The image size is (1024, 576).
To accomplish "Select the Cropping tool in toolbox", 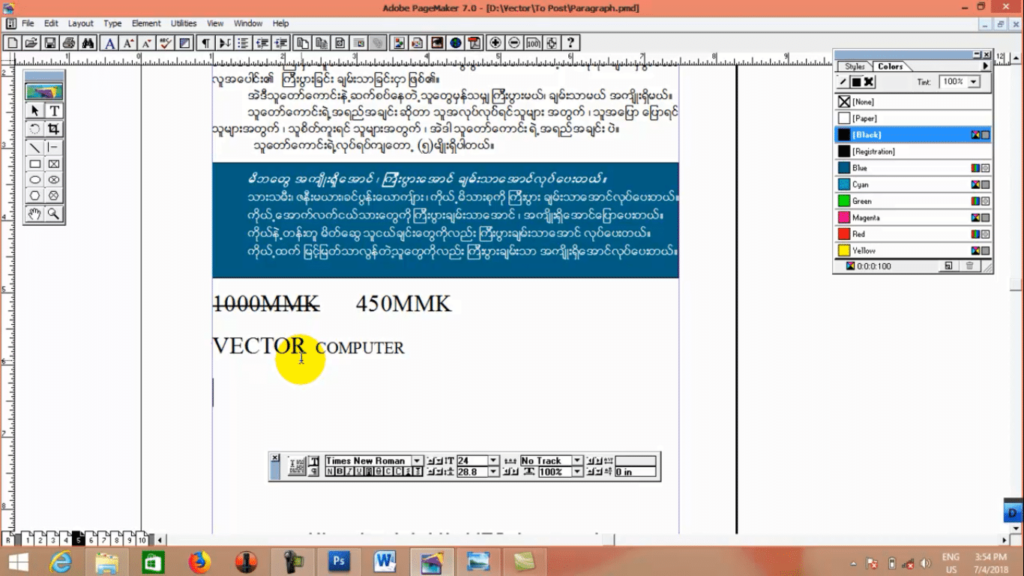I will pyautogui.click(x=54, y=129).
